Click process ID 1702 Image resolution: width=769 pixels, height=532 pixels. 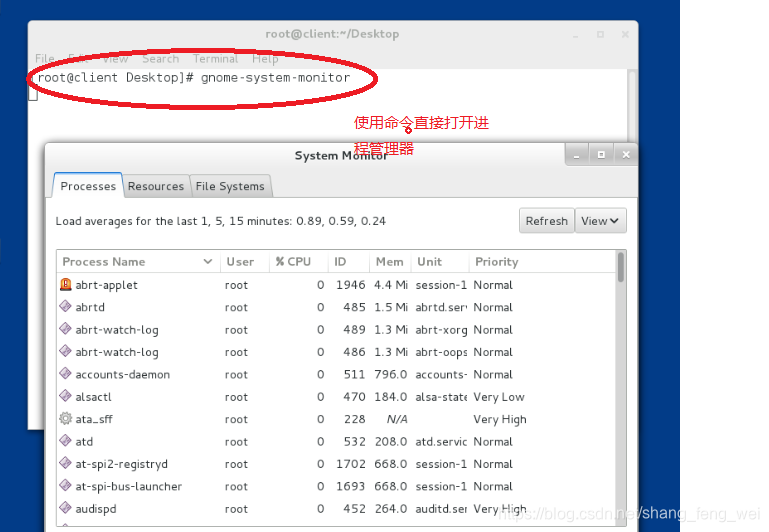coord(350,464)
